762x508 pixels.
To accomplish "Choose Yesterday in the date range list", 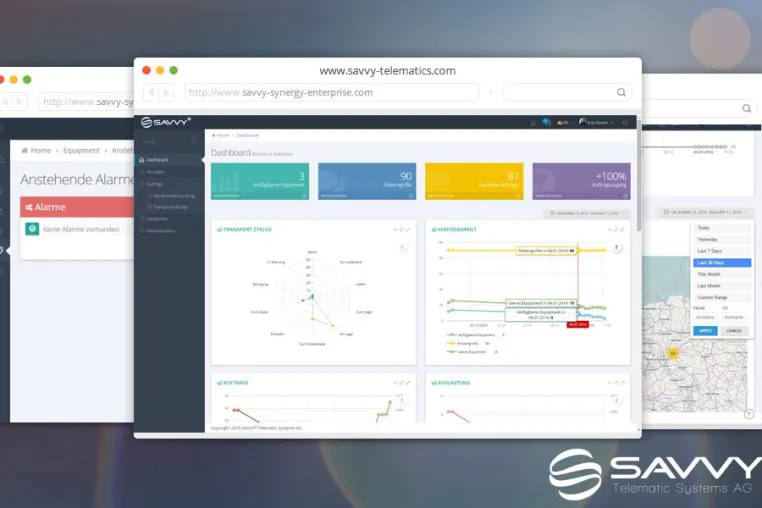I will click(722, 240).
